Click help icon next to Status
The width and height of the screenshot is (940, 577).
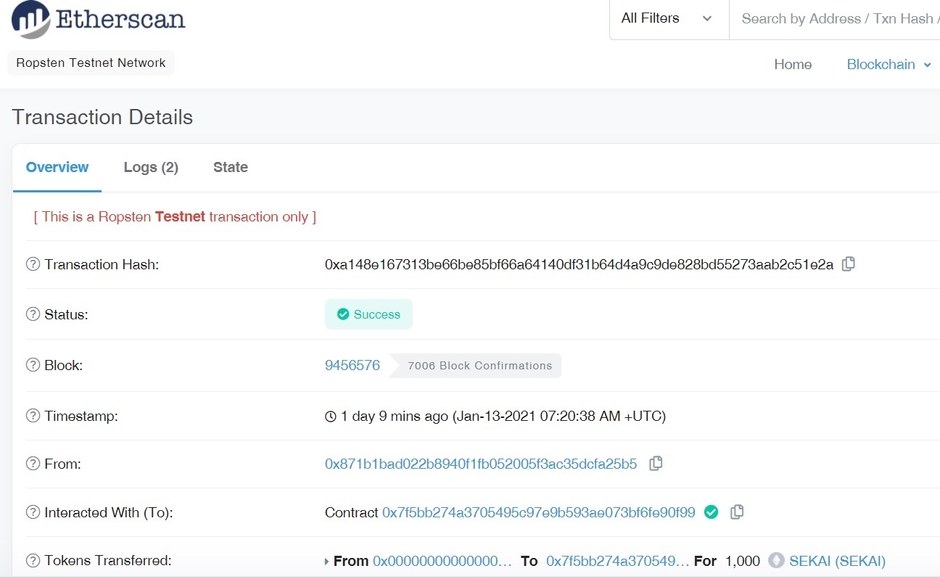tap(33, 314)
